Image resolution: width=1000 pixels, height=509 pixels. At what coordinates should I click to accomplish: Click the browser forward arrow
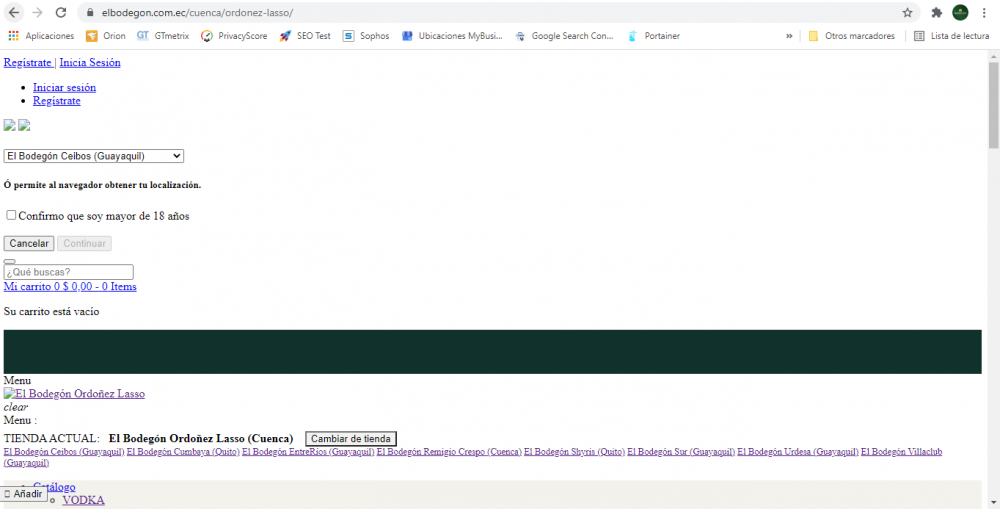tap(37, 13)
